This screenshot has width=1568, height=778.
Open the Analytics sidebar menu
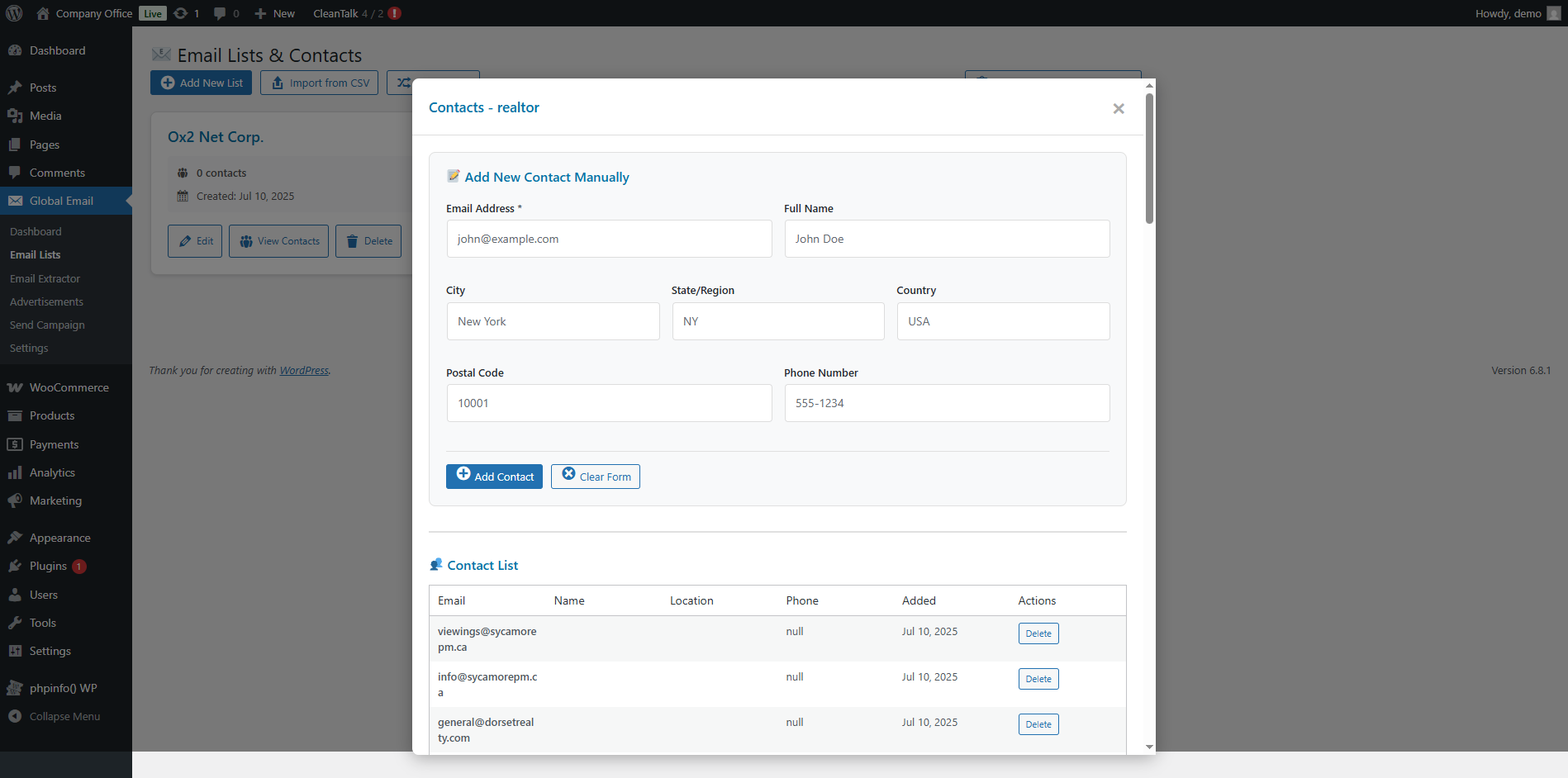[x=52, y=472]
